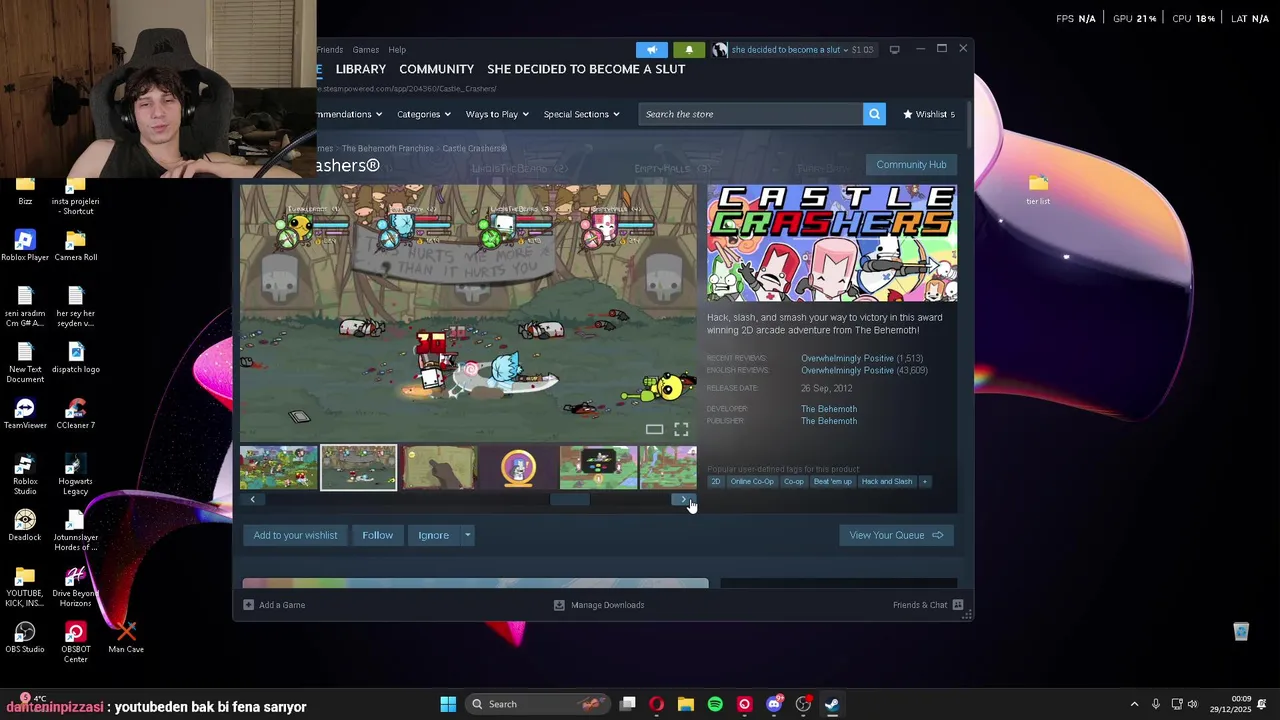Select the TeamViewer desktop icon

pyautogui.click(x=25, y=414)
